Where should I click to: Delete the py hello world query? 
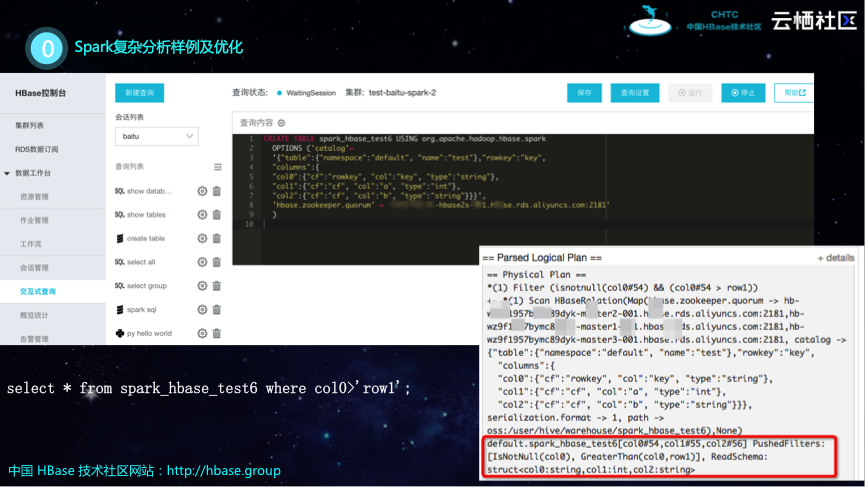tap(216, 333)
